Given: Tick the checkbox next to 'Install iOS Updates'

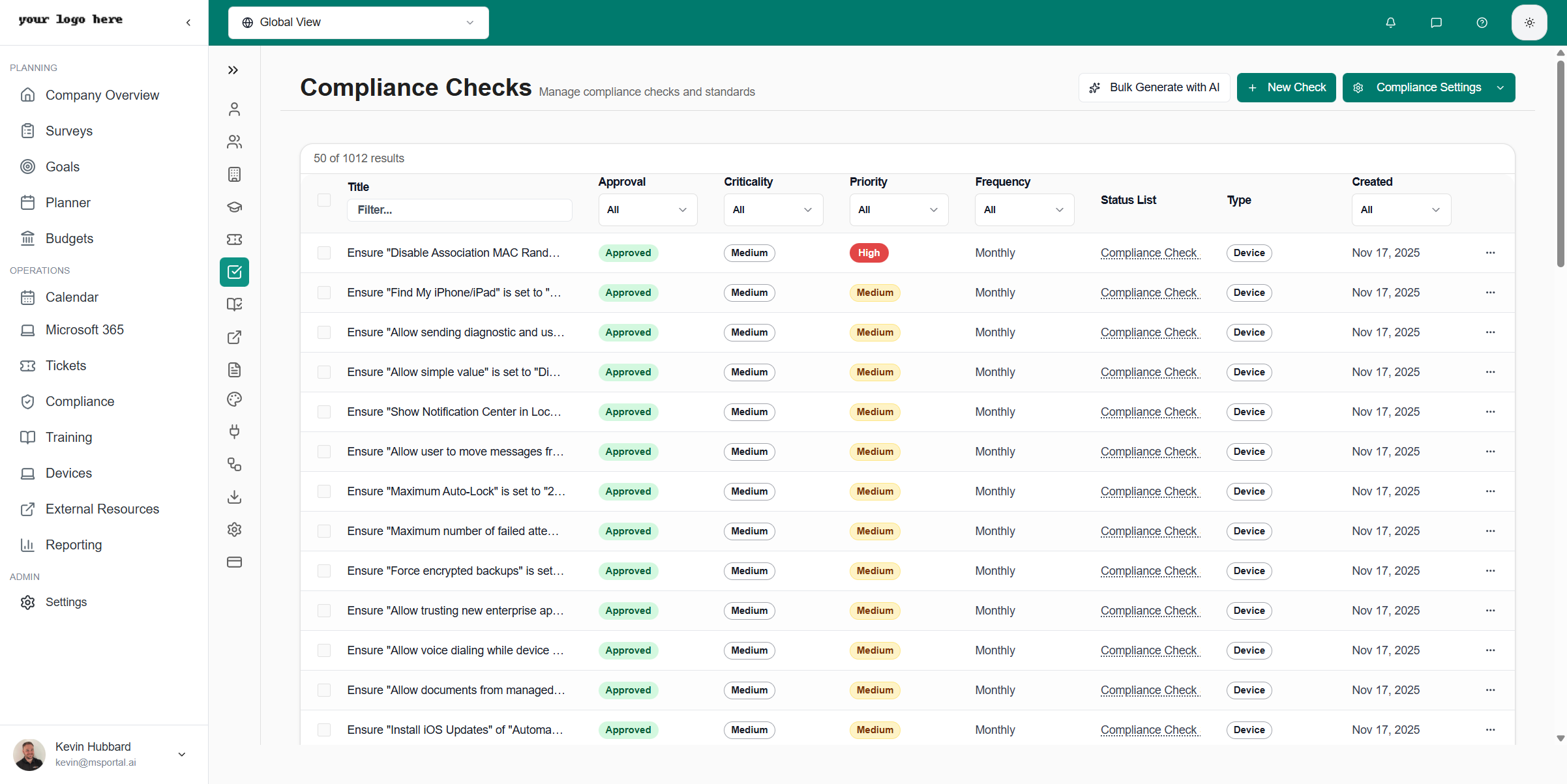Looking at the screenshot, I should click(324, 729).
